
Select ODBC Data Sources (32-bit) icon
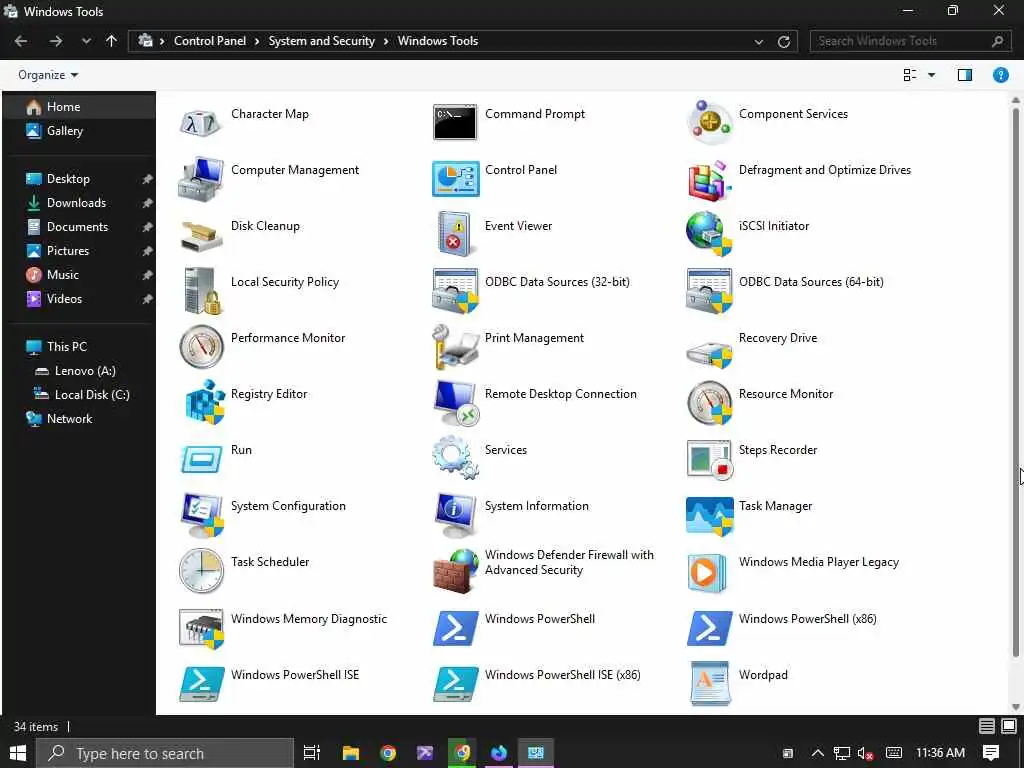455,291
